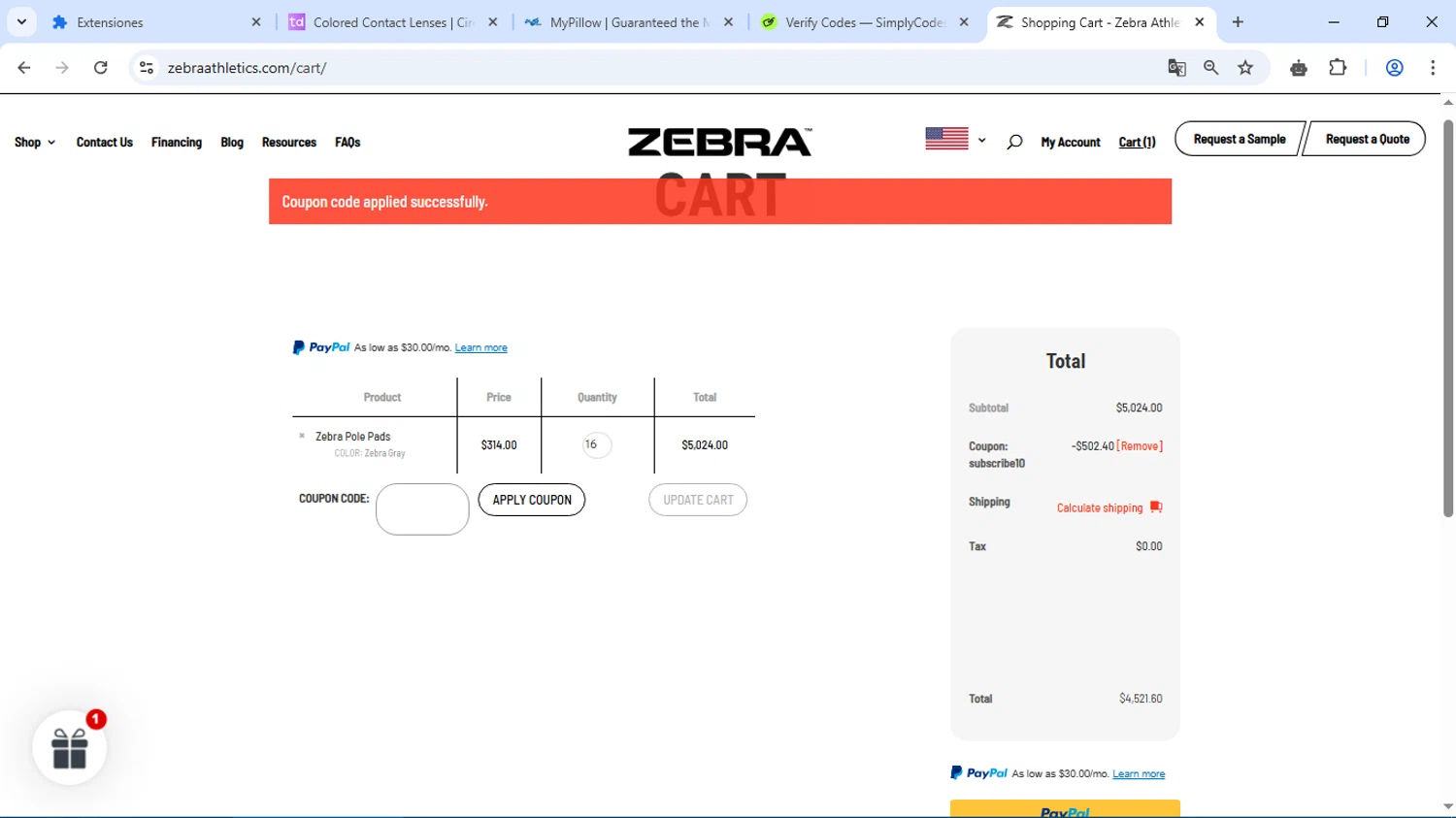The image size is (1456, 818).
Task: Open the Financing page
Action: tap(177, 142)
